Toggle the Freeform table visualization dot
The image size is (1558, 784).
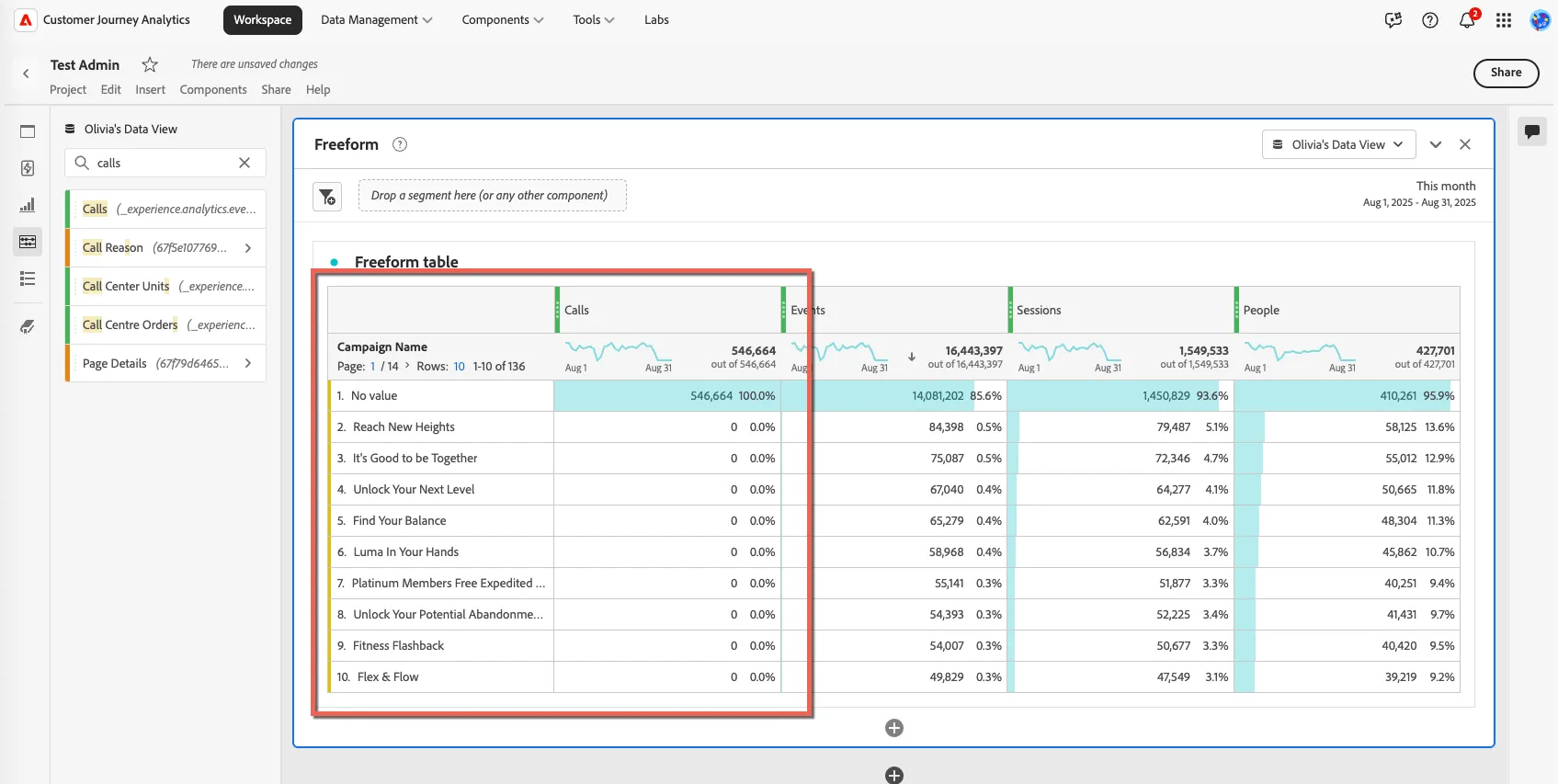(x=335, y=262)
